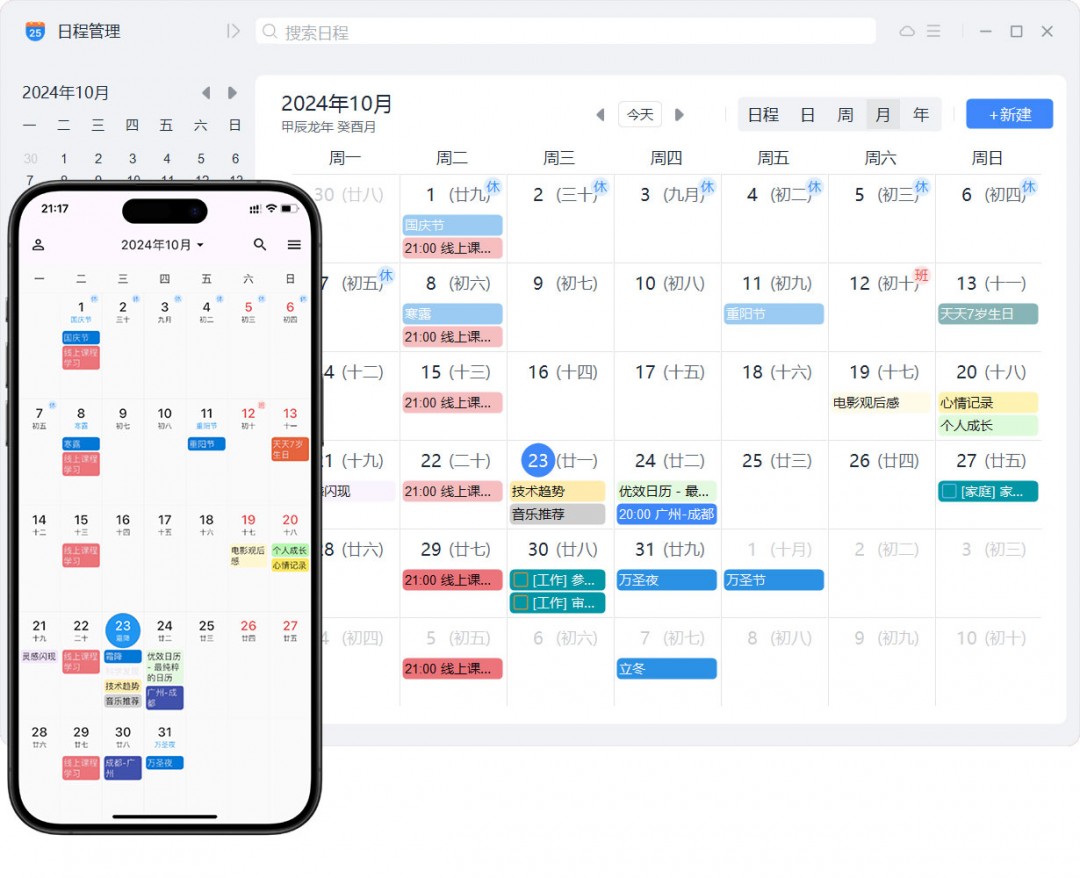Viewport: 1080px width, 878px height.
Task: Open the blue 万圣夜 event on 31st
Action: click(666, 581)
